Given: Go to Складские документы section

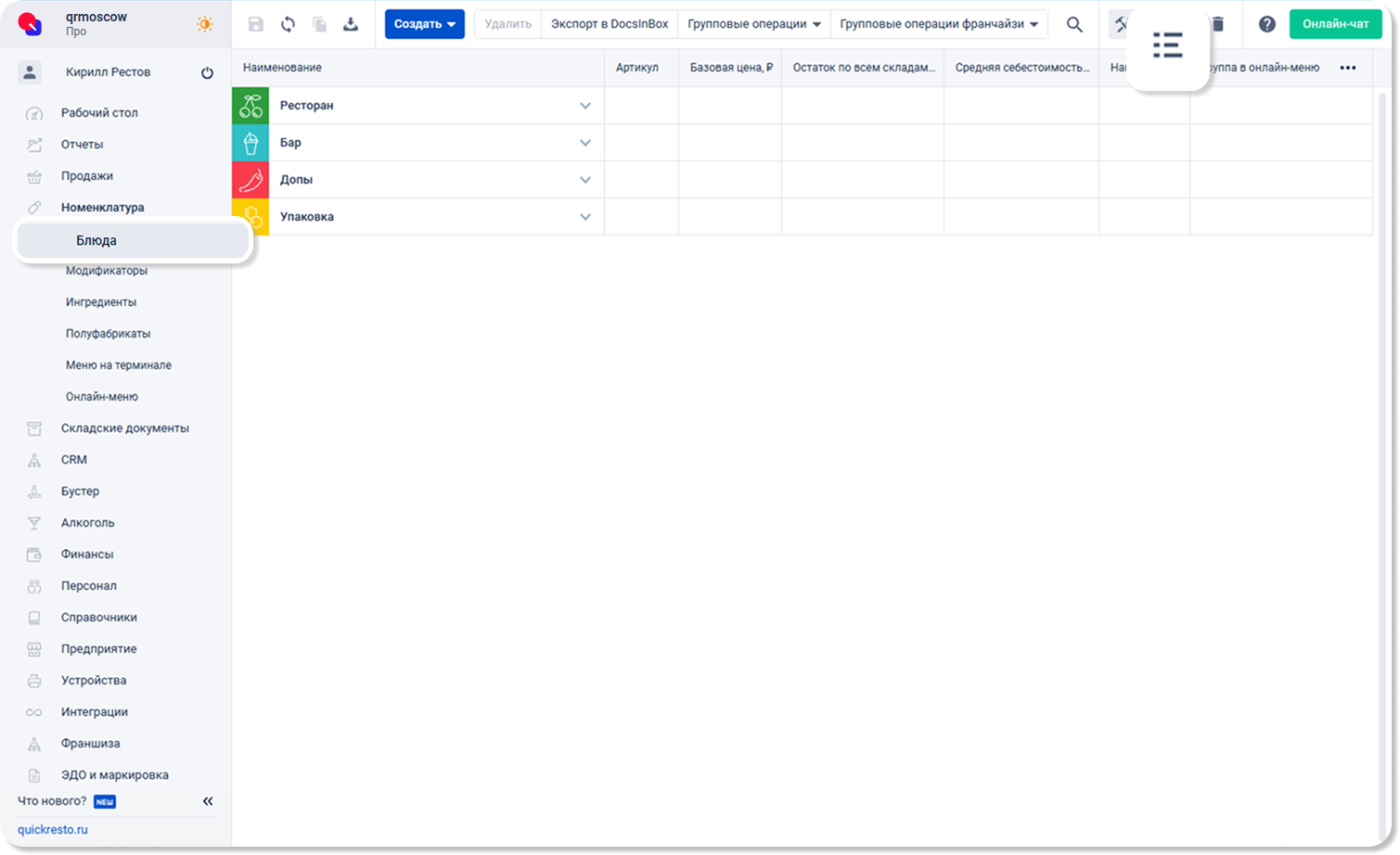Looking at the screenshot, I should pos(124,428).
